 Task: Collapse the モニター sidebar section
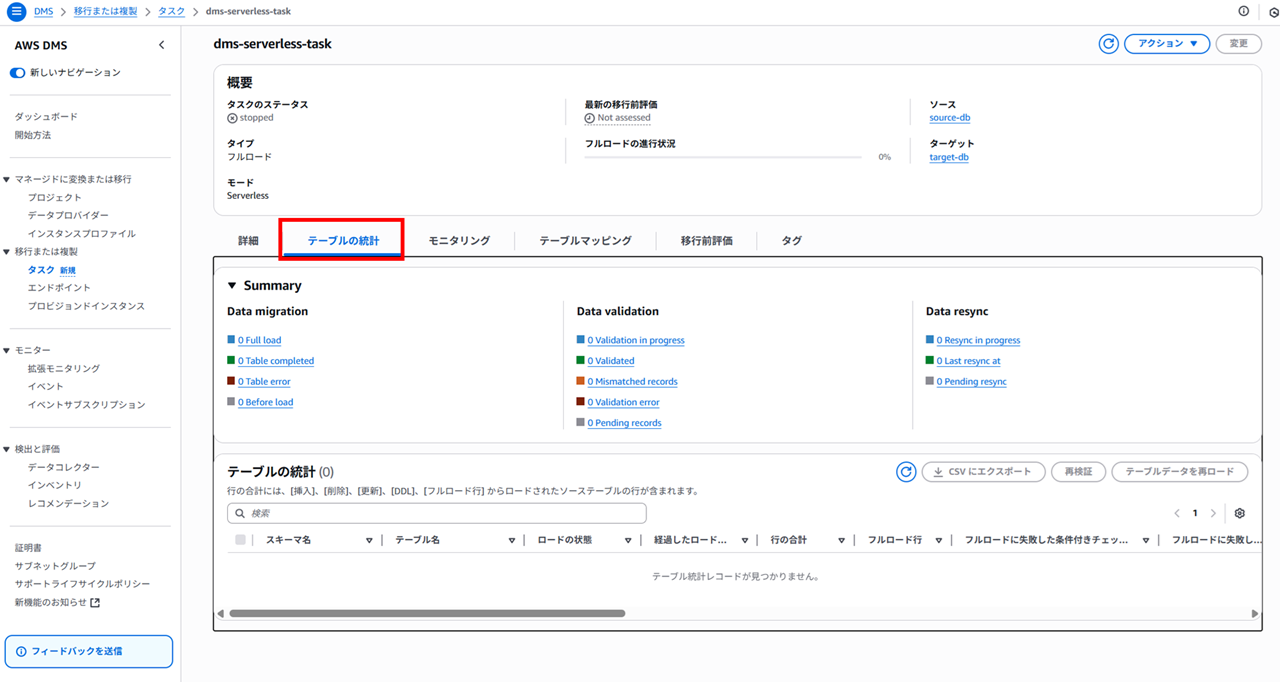(x=6, y=350)
